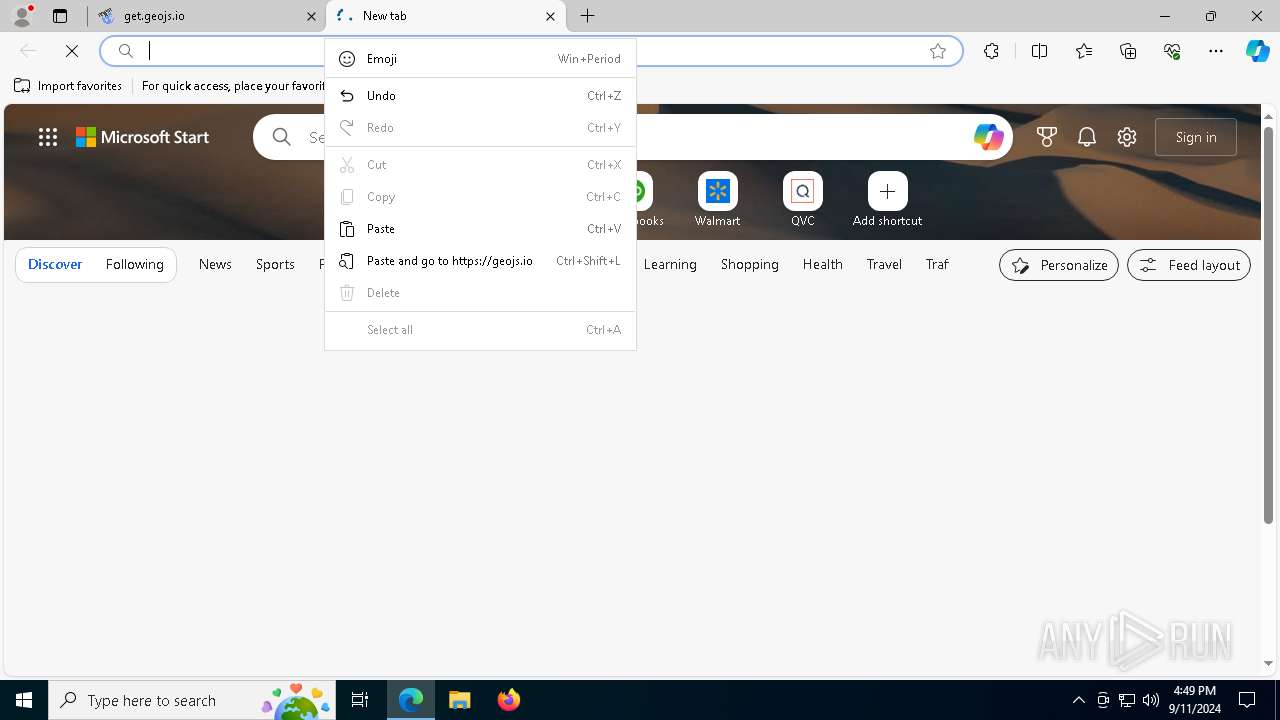This screenshot has height=720, width=1280.
Task: Choose Emoji from the context menu
Action: coord(480,59)
